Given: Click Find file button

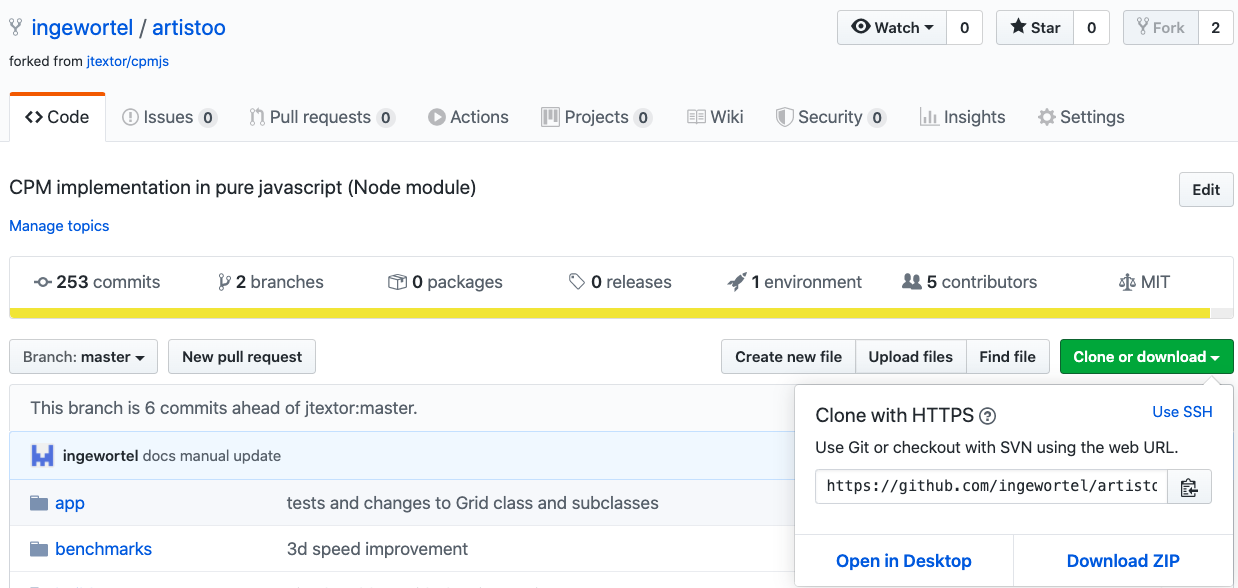Looking at the screenshot, I should coord(1008,357).
